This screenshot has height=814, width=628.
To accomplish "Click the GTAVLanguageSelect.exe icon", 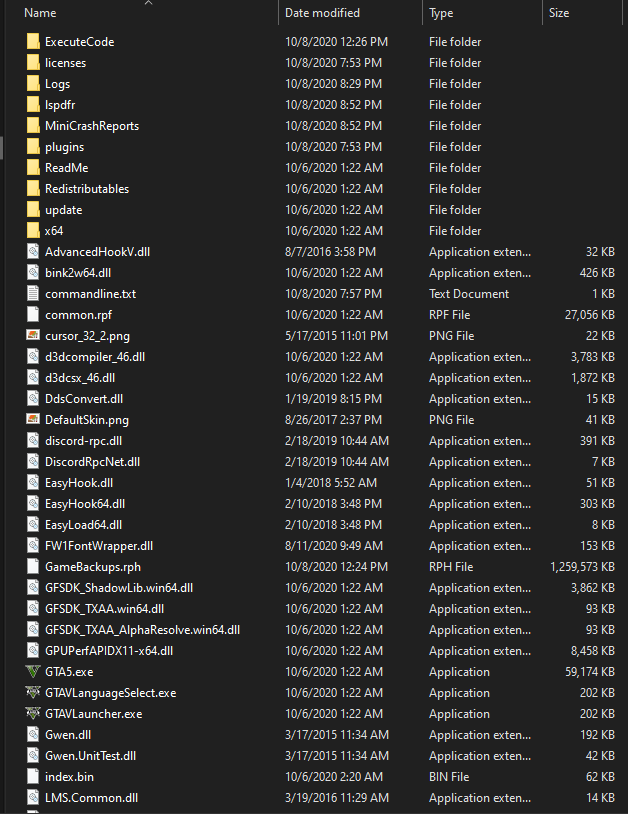I will click(x=33, y=693).
